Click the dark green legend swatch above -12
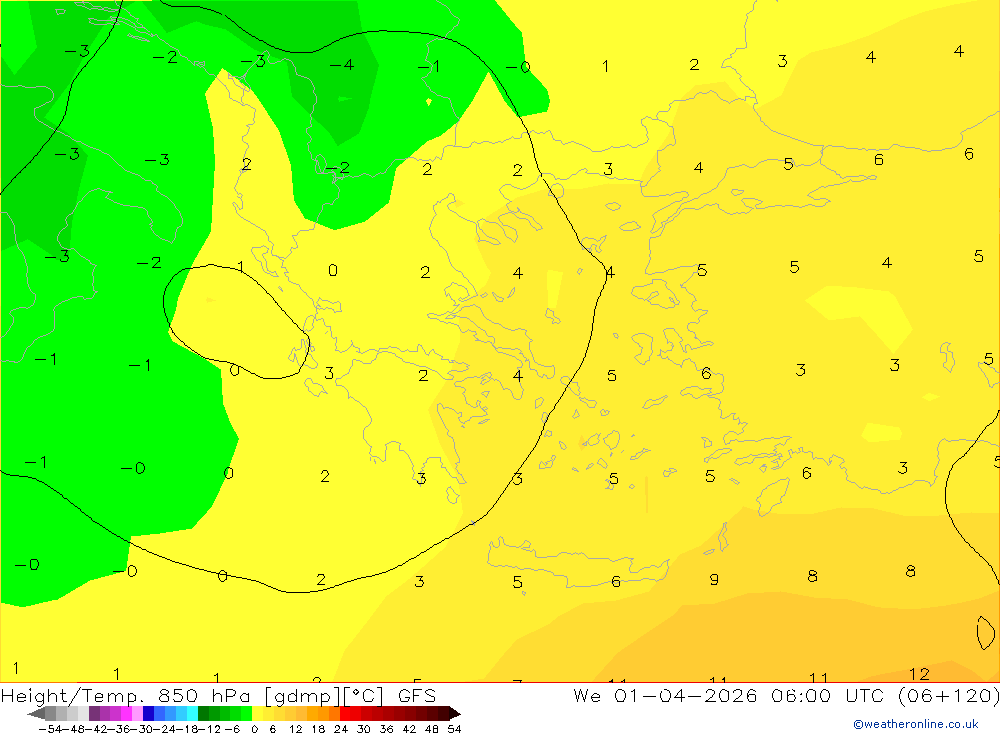1000x733 pixels. 203,713
